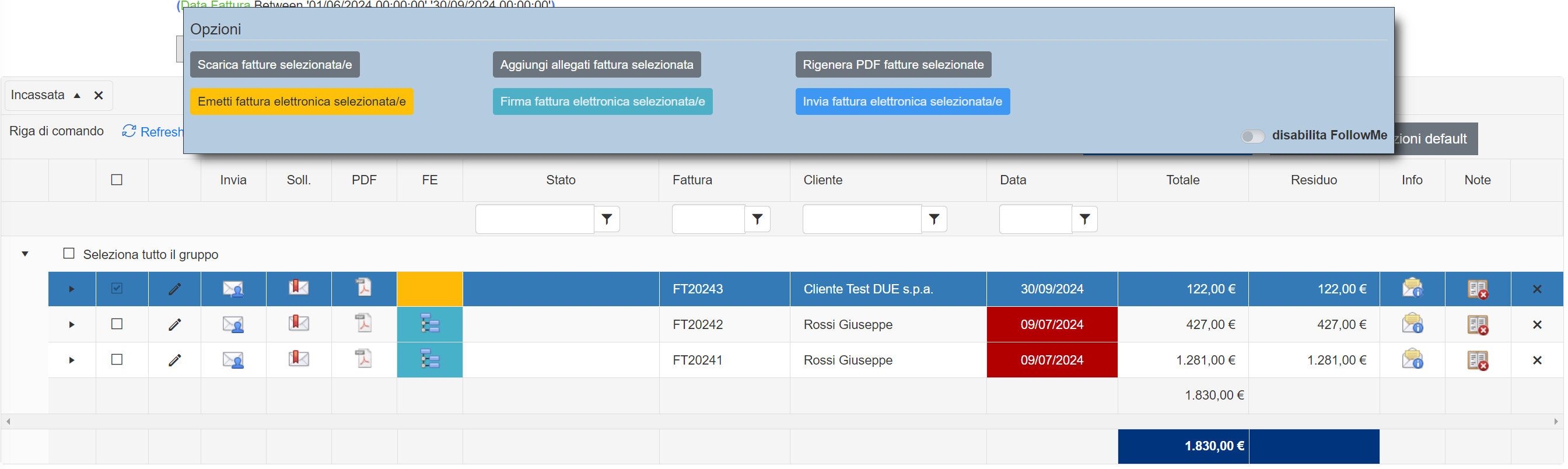Click the Stato column filter funnel icon
This screenshot has width=1568, height=469.
[607, 220]
